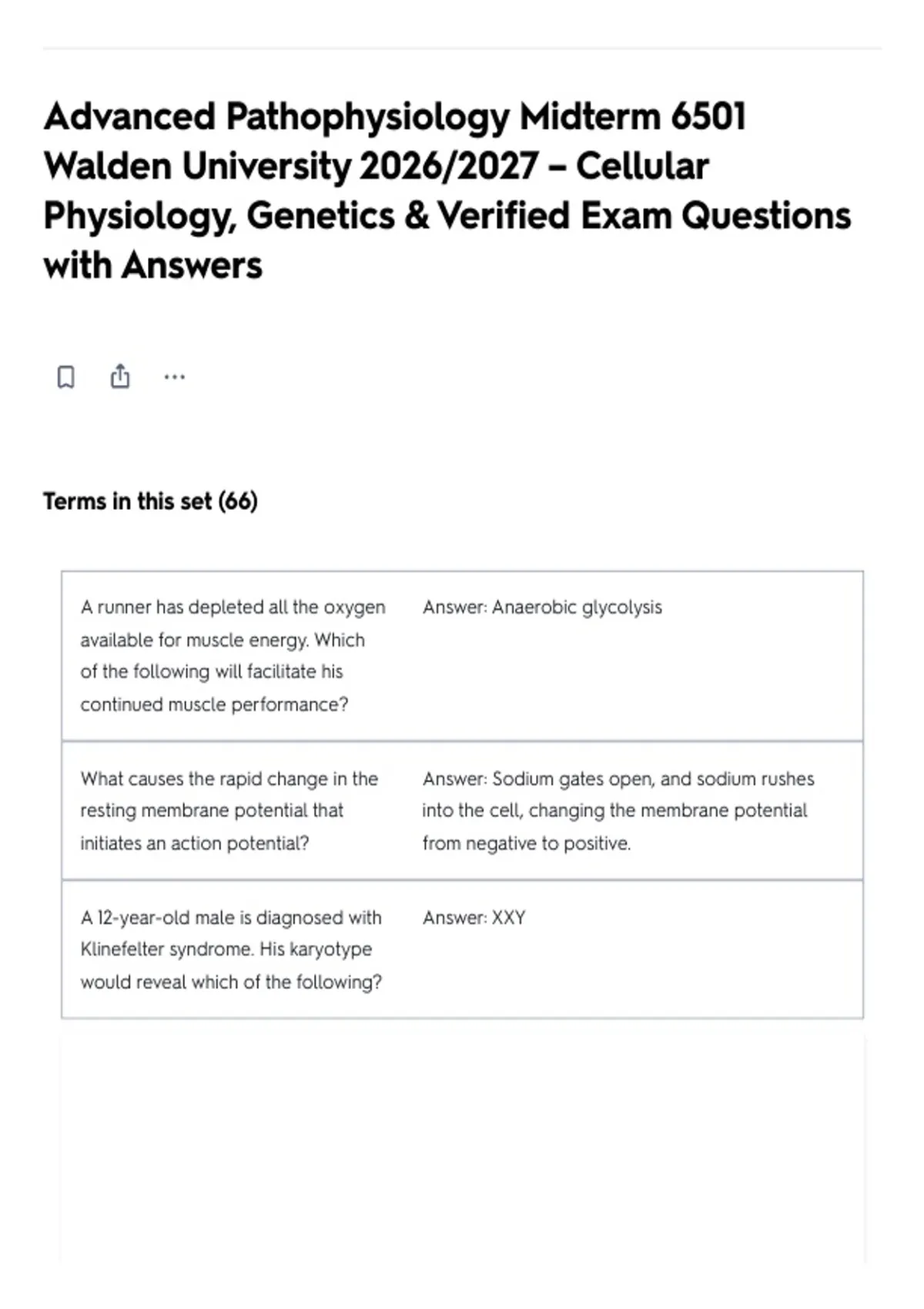Viewport: 924px width, 1309px height.
Task: Click the 'with Answers' title line
Action: click(x=153, y=265)
